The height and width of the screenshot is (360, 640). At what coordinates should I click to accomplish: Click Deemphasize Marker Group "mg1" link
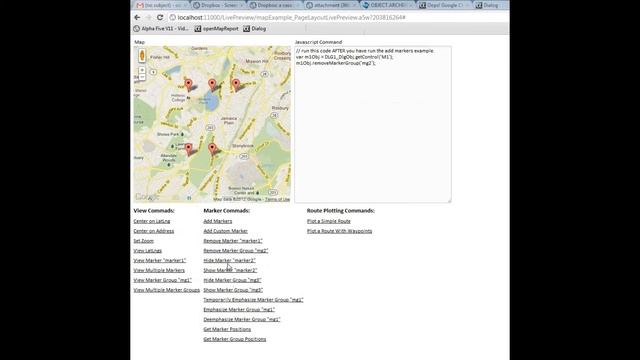point(242,319)
